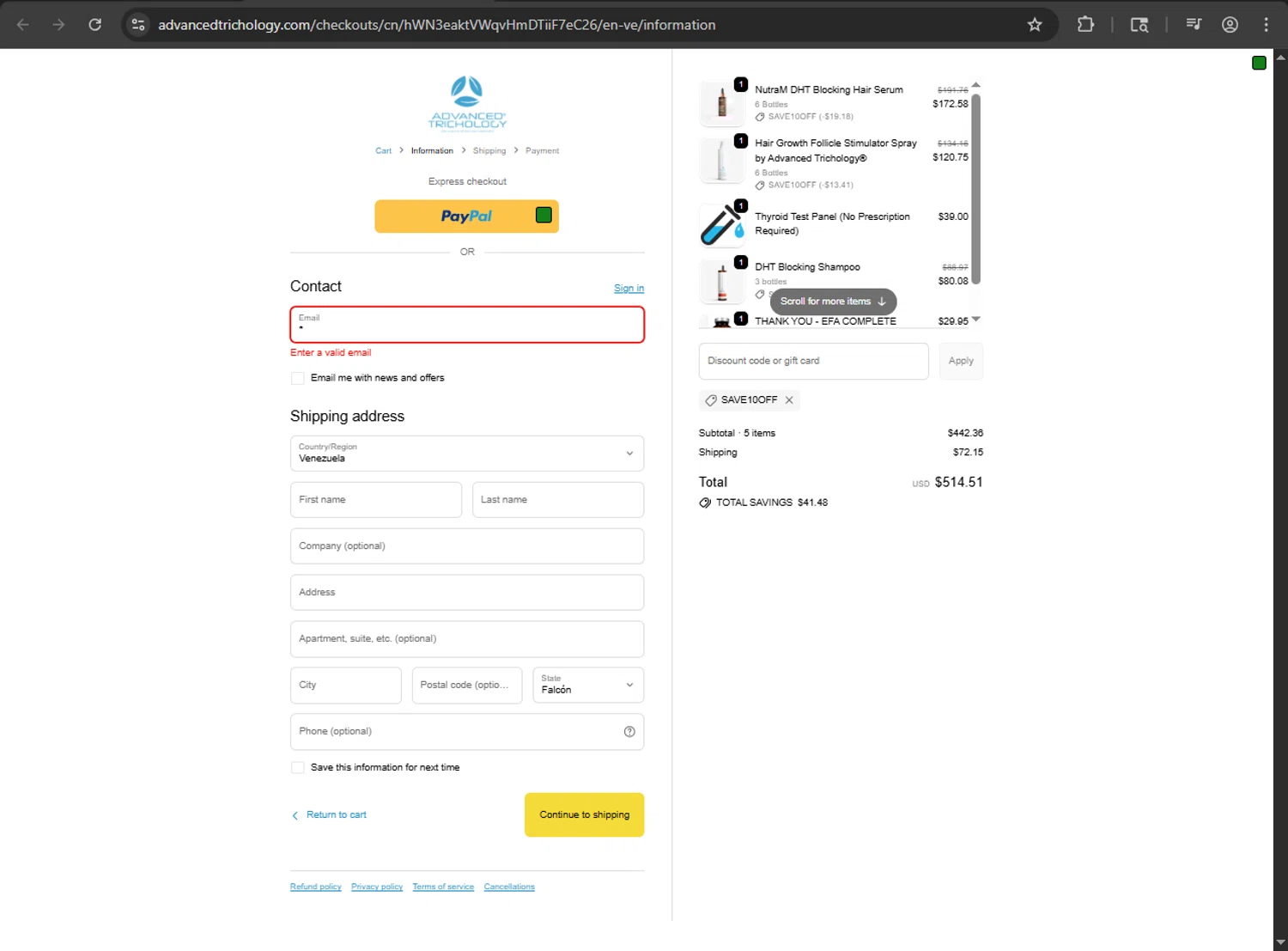Reload the checkout page
Image resolution: width=1288 pixels, height=951 pixels.
click(95, 25)
